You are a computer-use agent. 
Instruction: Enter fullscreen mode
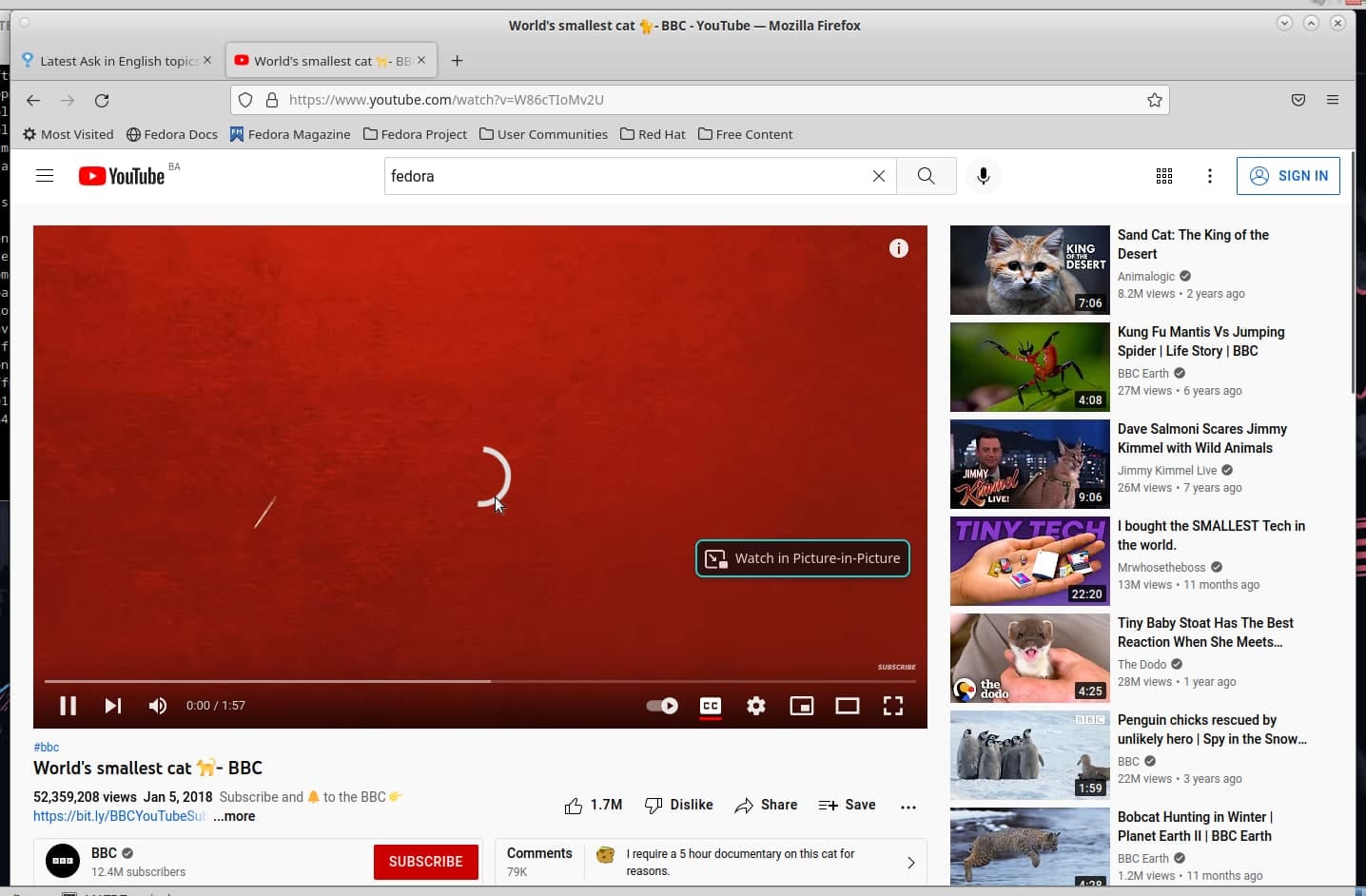pos(894,706)
